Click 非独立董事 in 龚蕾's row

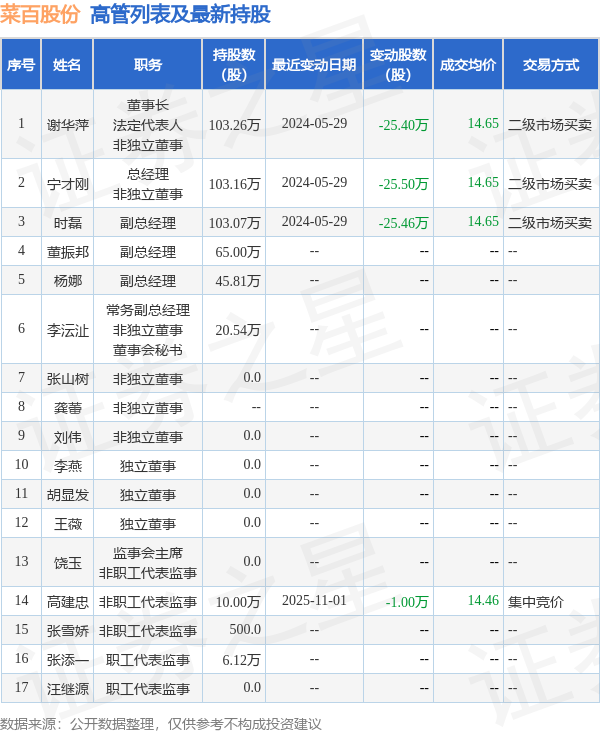click(148, 408)
